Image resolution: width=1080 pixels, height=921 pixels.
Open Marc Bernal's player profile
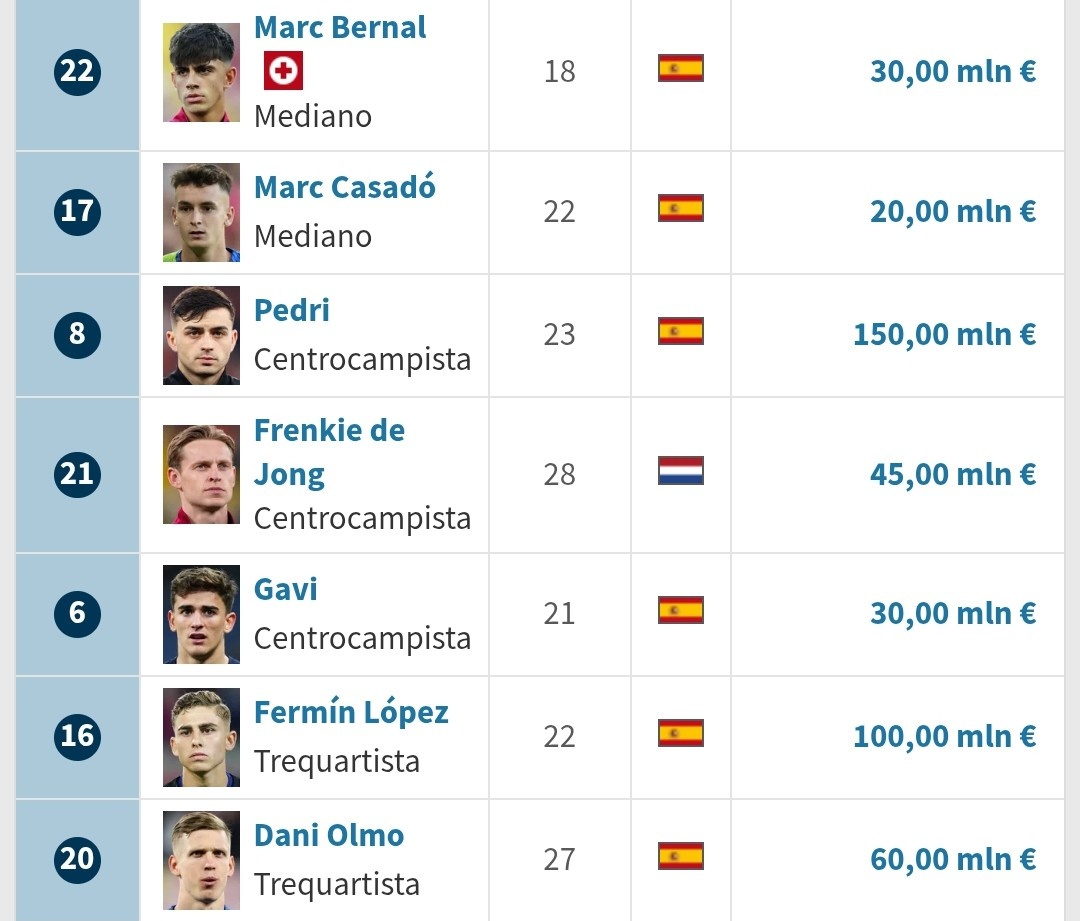coord(340,28)
